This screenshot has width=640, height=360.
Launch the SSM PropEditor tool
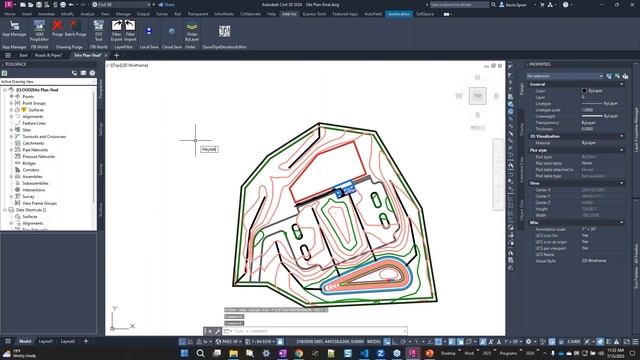[x=39, y=31]
